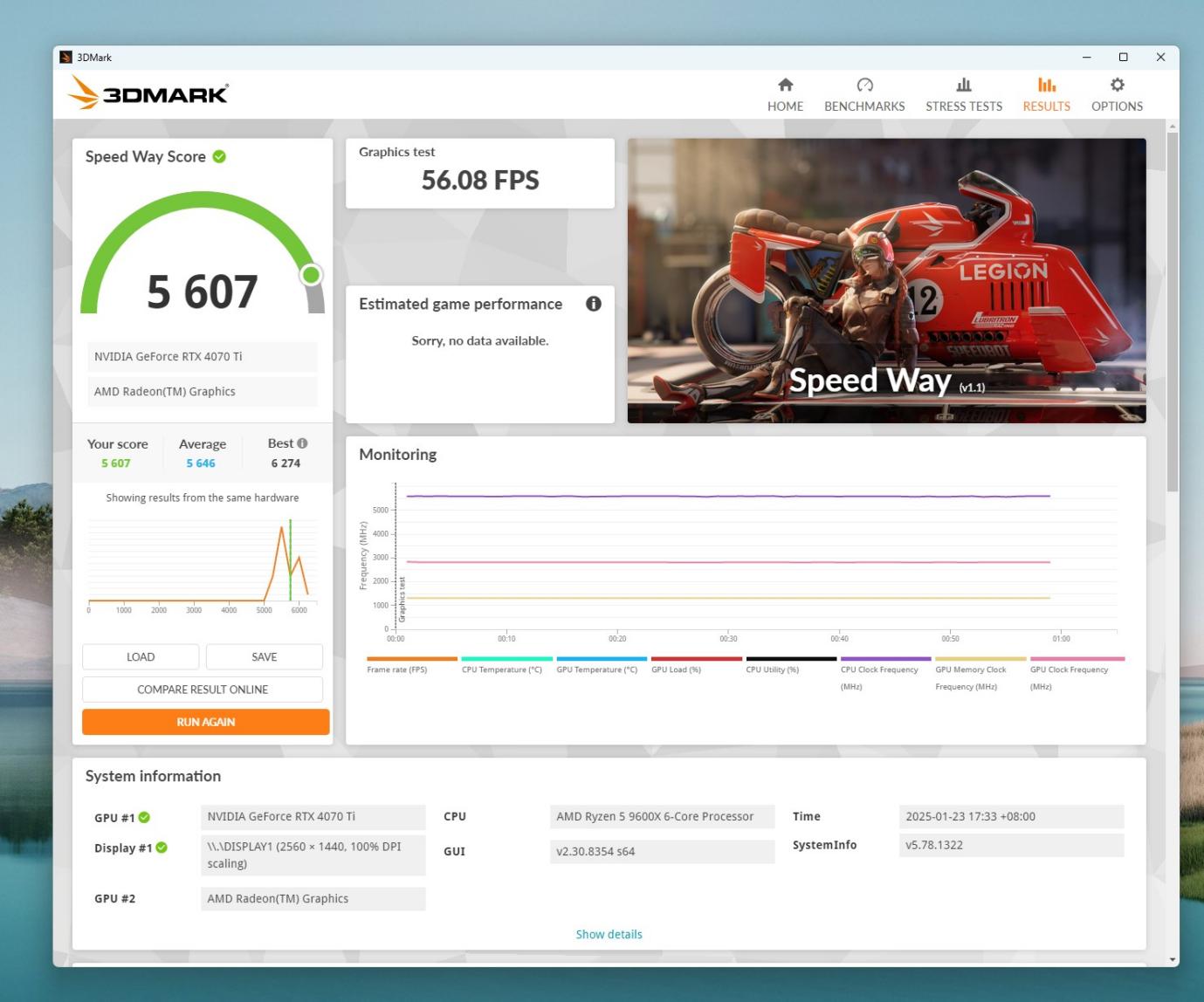This screenshot has height=1002, width=1204.
Task: Switch to the Benchmarks tab
Action: (864, 95)
